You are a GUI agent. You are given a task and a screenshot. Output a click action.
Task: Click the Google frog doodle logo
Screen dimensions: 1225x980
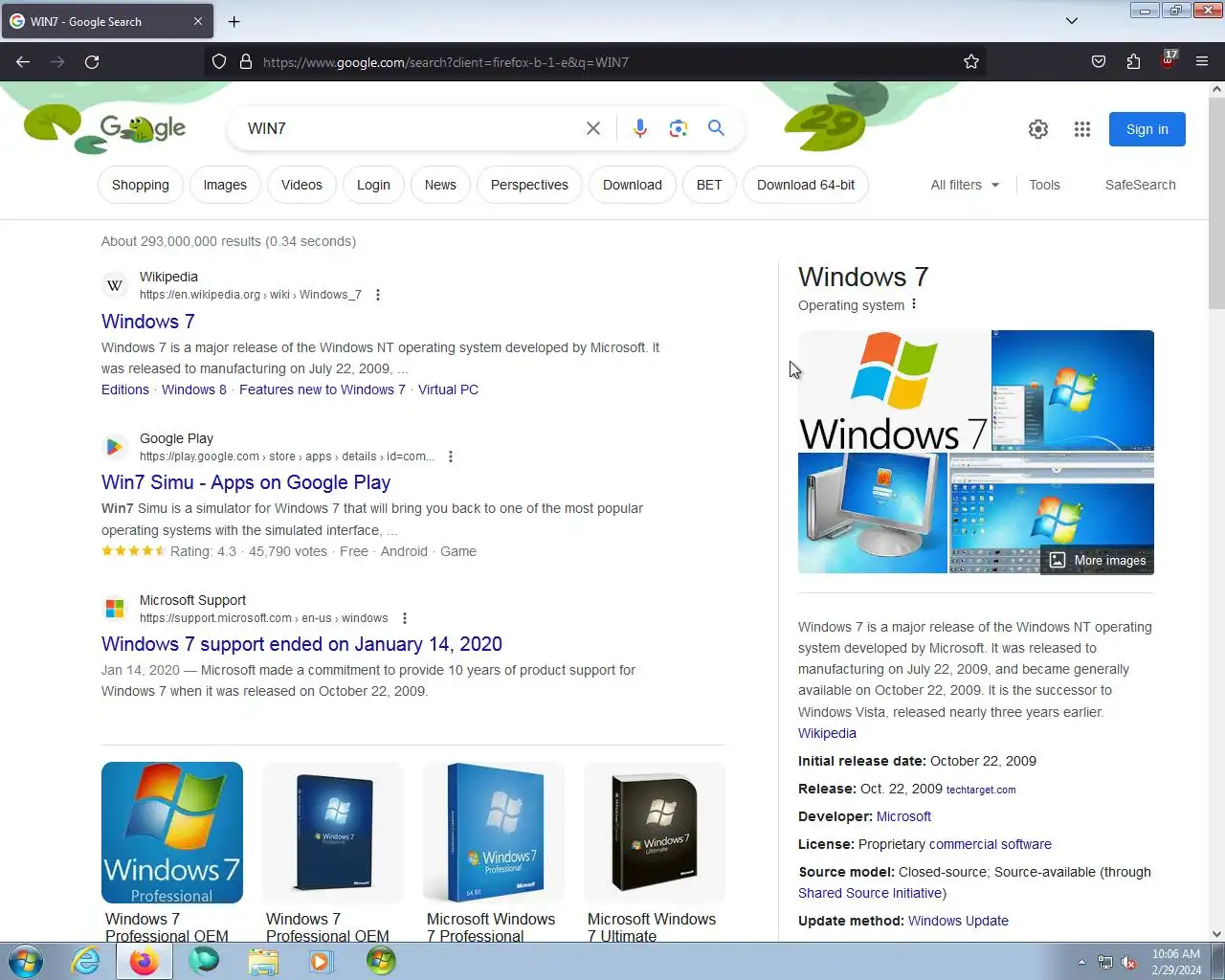(x=142, y=127)
